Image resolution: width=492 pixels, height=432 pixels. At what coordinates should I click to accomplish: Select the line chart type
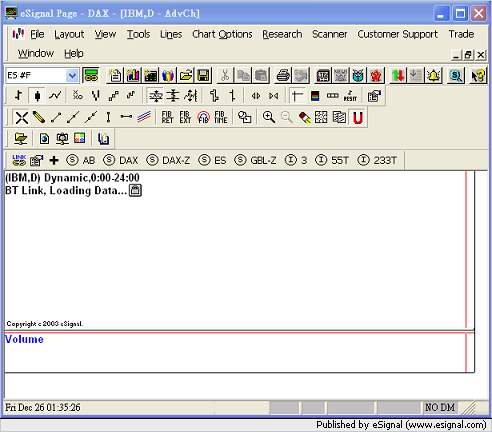tap(55, 96)
